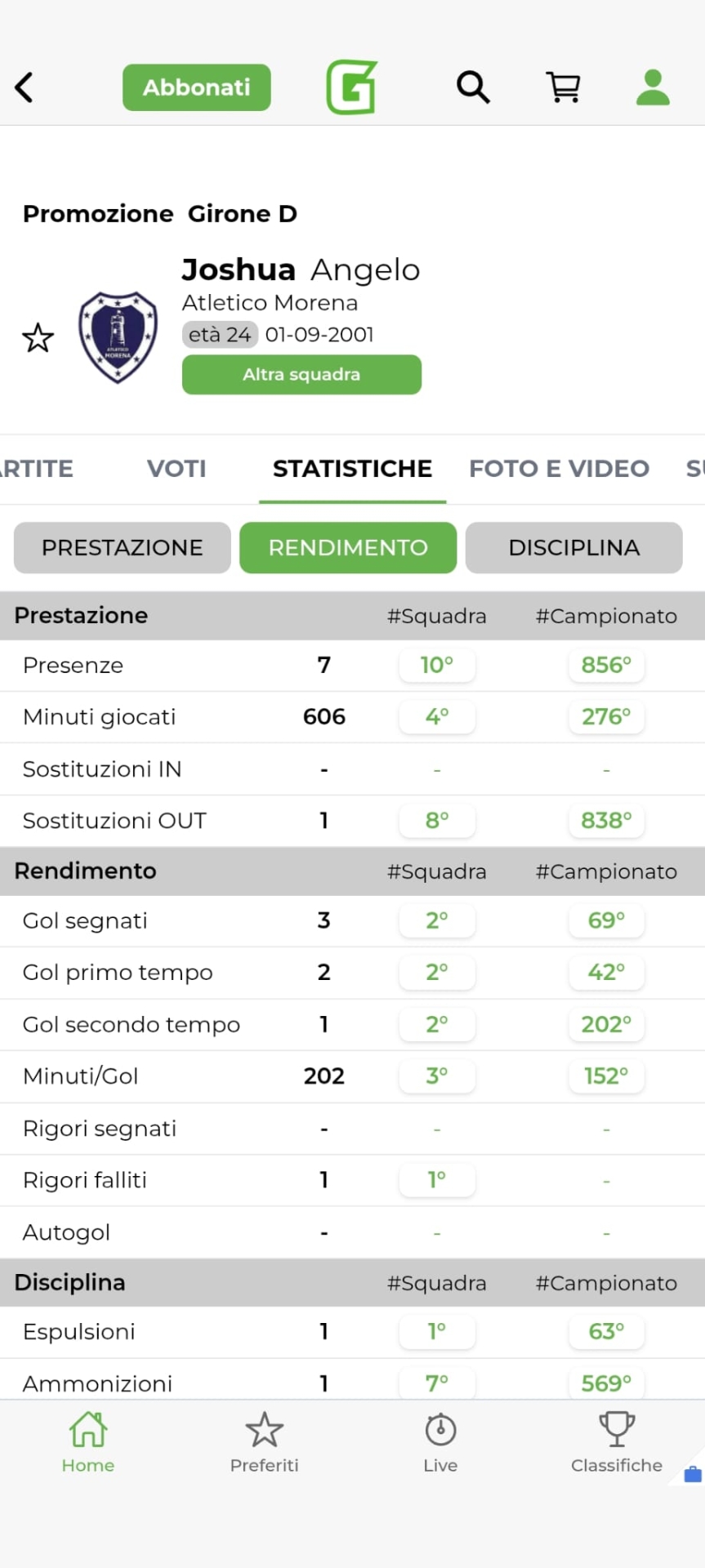705x1568 pixels.
Task: Select the STATISTICHE tab
Action: coord(352,469)
